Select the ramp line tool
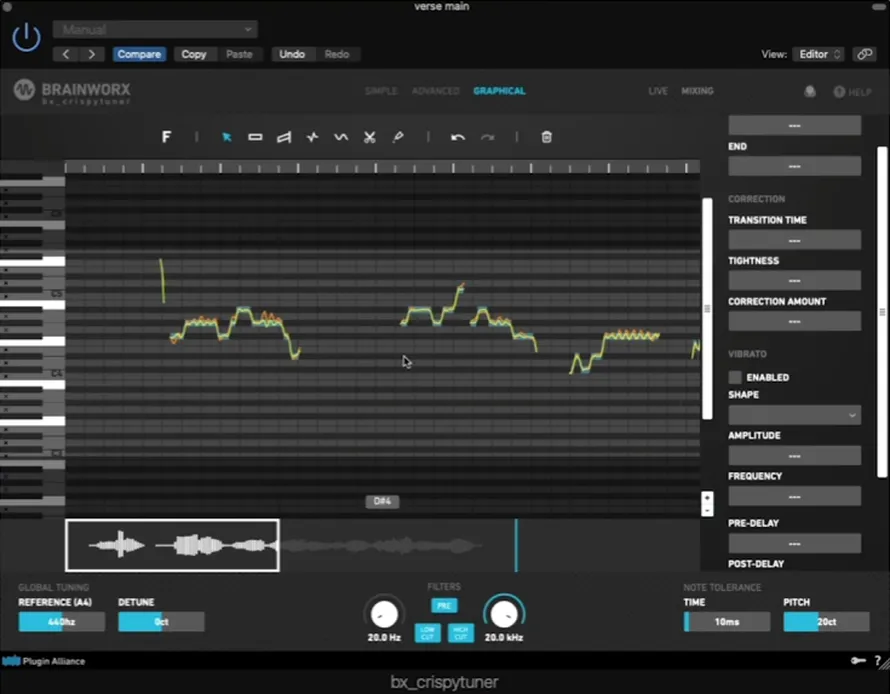The width and height of the screenshot is (890, 694). click(x=284, y=137)
